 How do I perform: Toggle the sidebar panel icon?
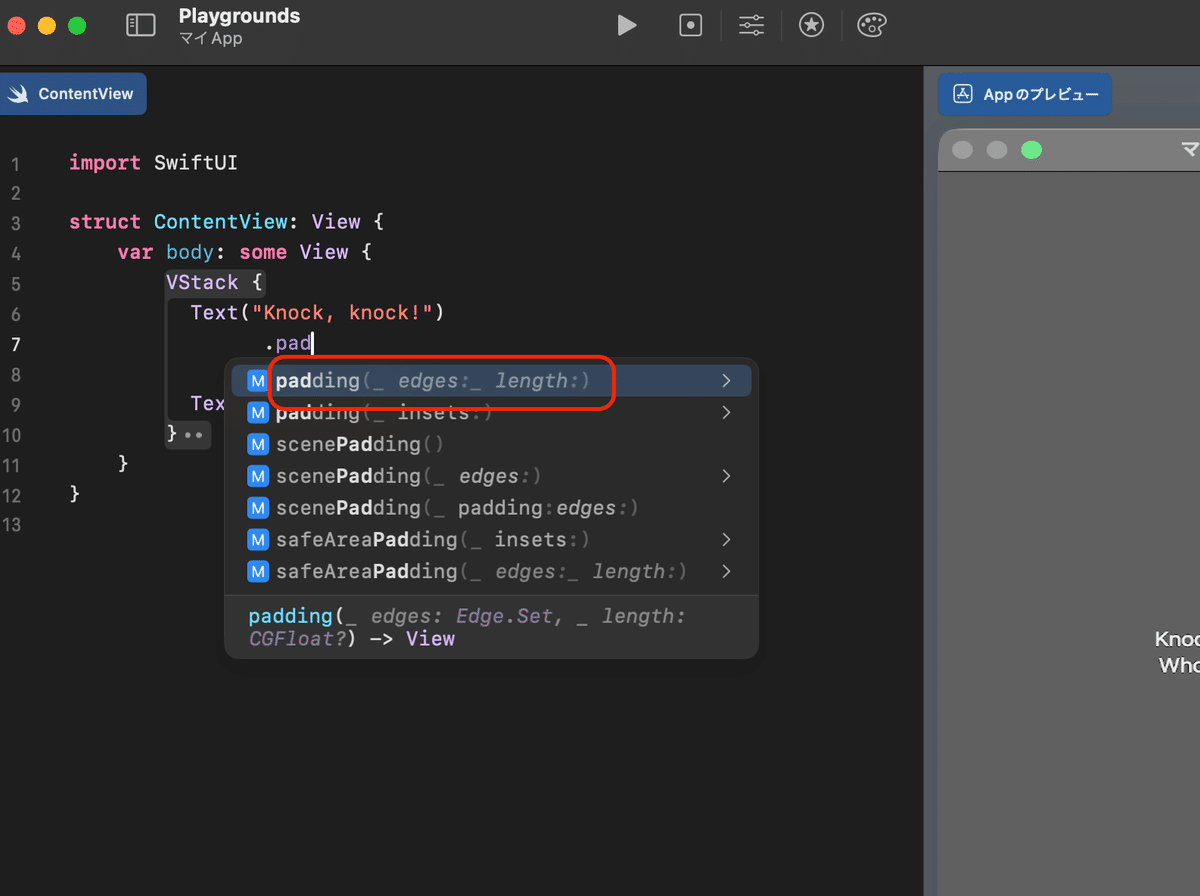140,25
